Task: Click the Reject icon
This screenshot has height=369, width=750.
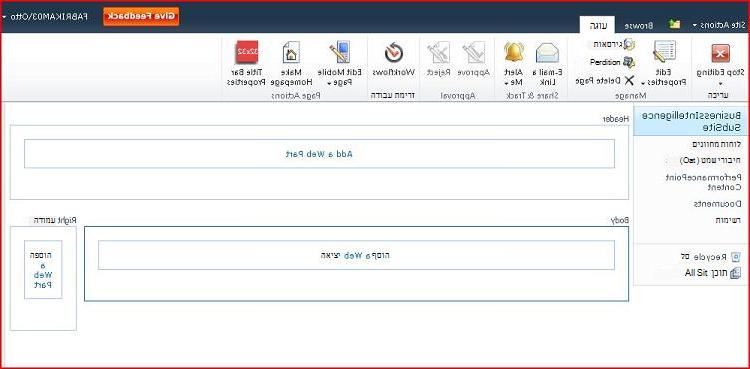Action: point(438,52)
